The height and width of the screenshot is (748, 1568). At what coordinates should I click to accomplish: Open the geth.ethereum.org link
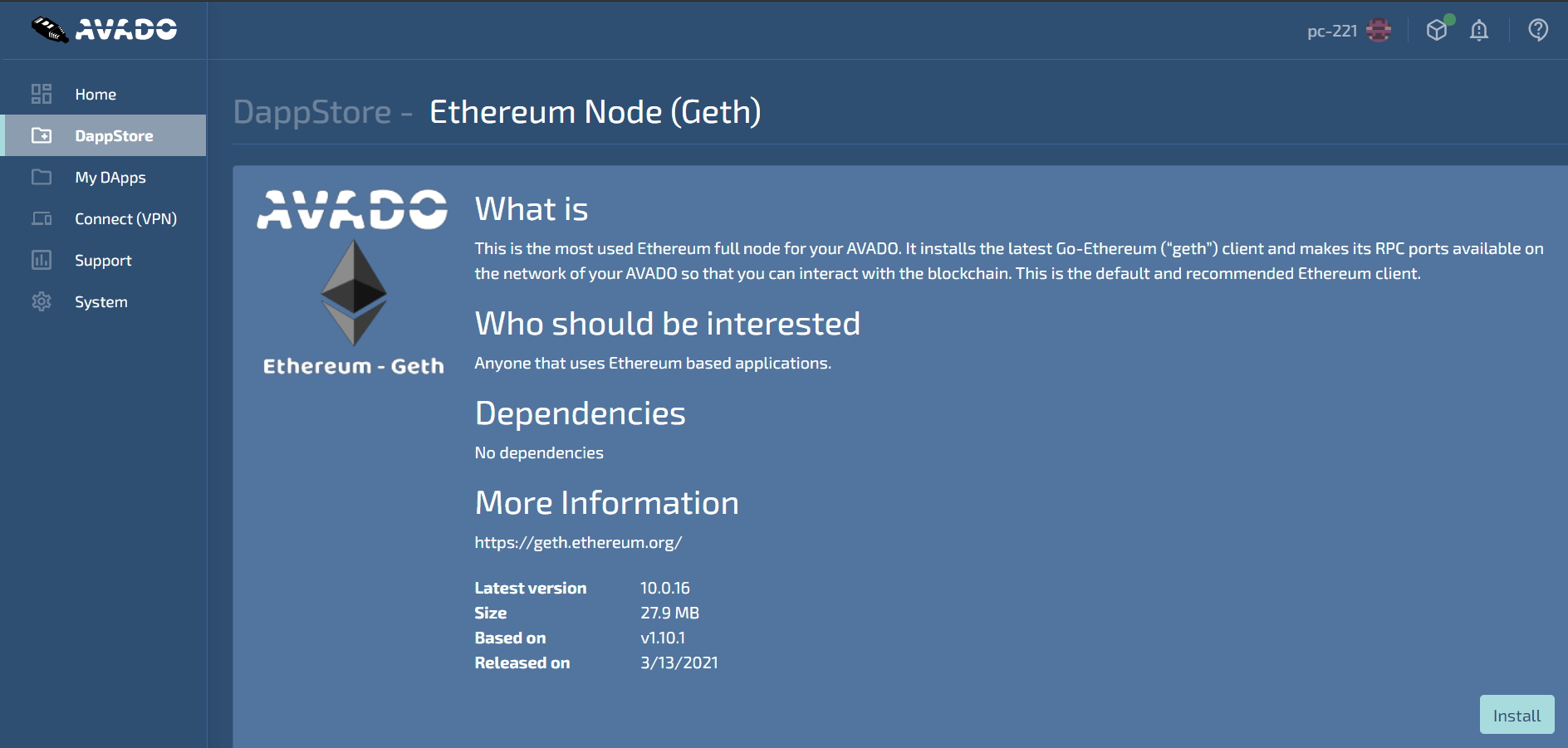click(x=578, y=542)
